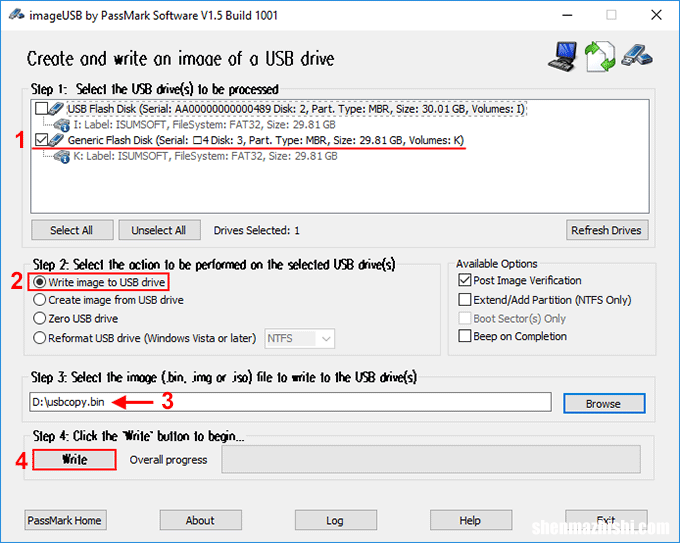Click the Drives Selected: 1 text
The image size is (680, 543).
256,230
